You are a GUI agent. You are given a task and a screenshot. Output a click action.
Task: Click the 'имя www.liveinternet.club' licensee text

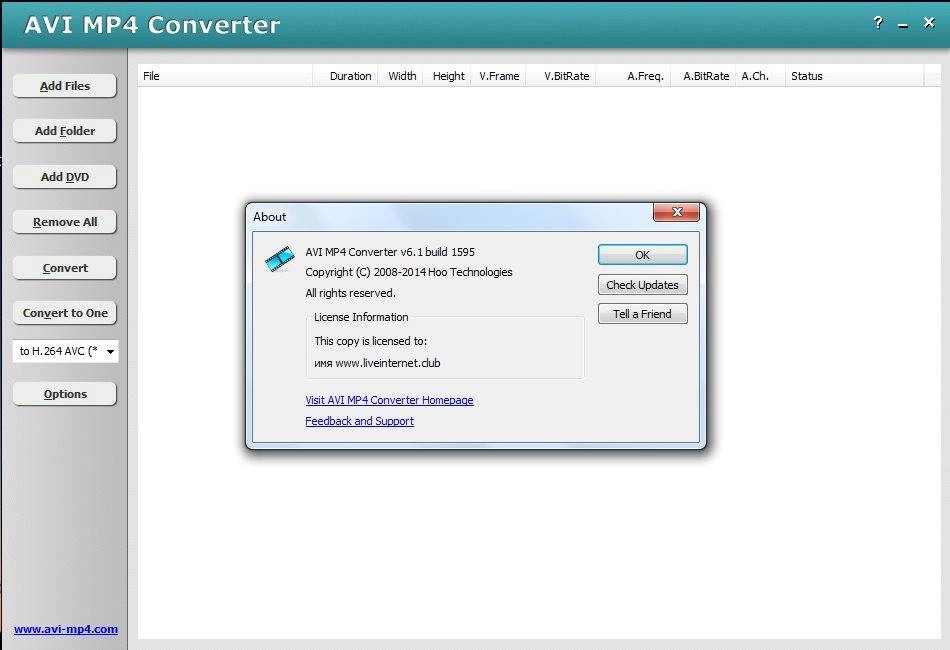coord(377,363)
